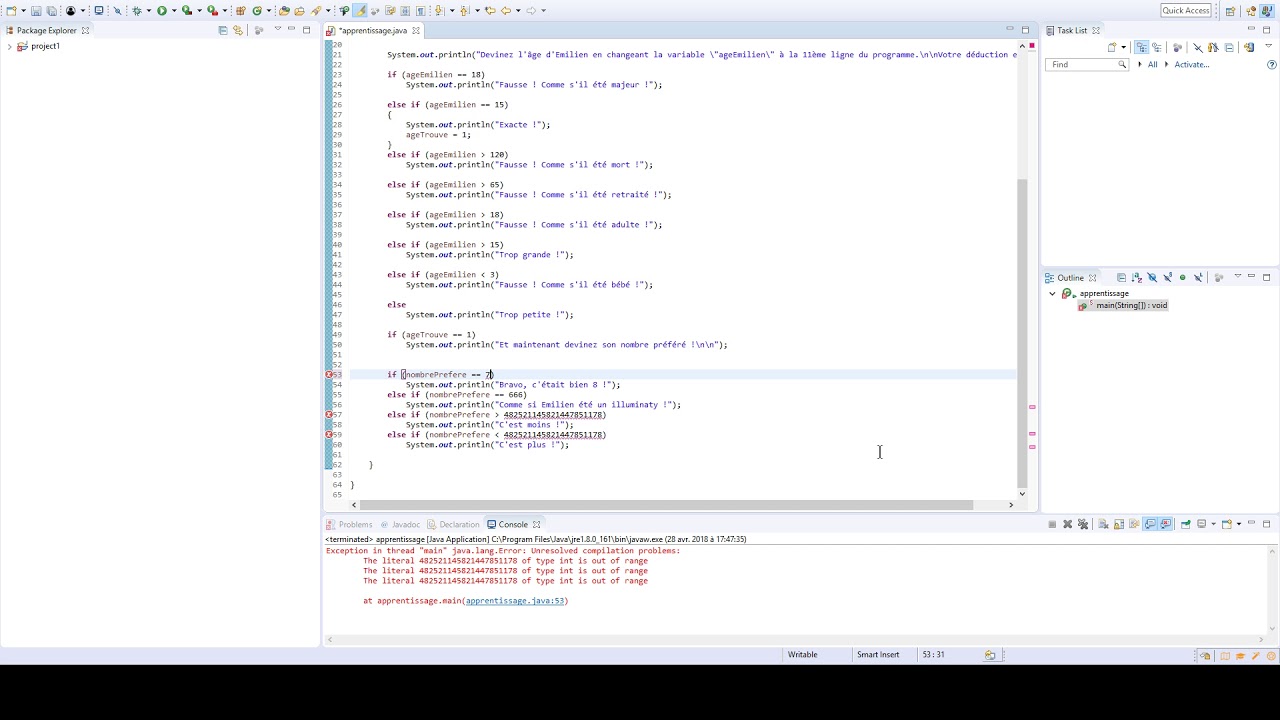This screenshot has width=1280, height=720.
Task: Toggle Categorized presentation in Task List
Action: [1142, 48]
